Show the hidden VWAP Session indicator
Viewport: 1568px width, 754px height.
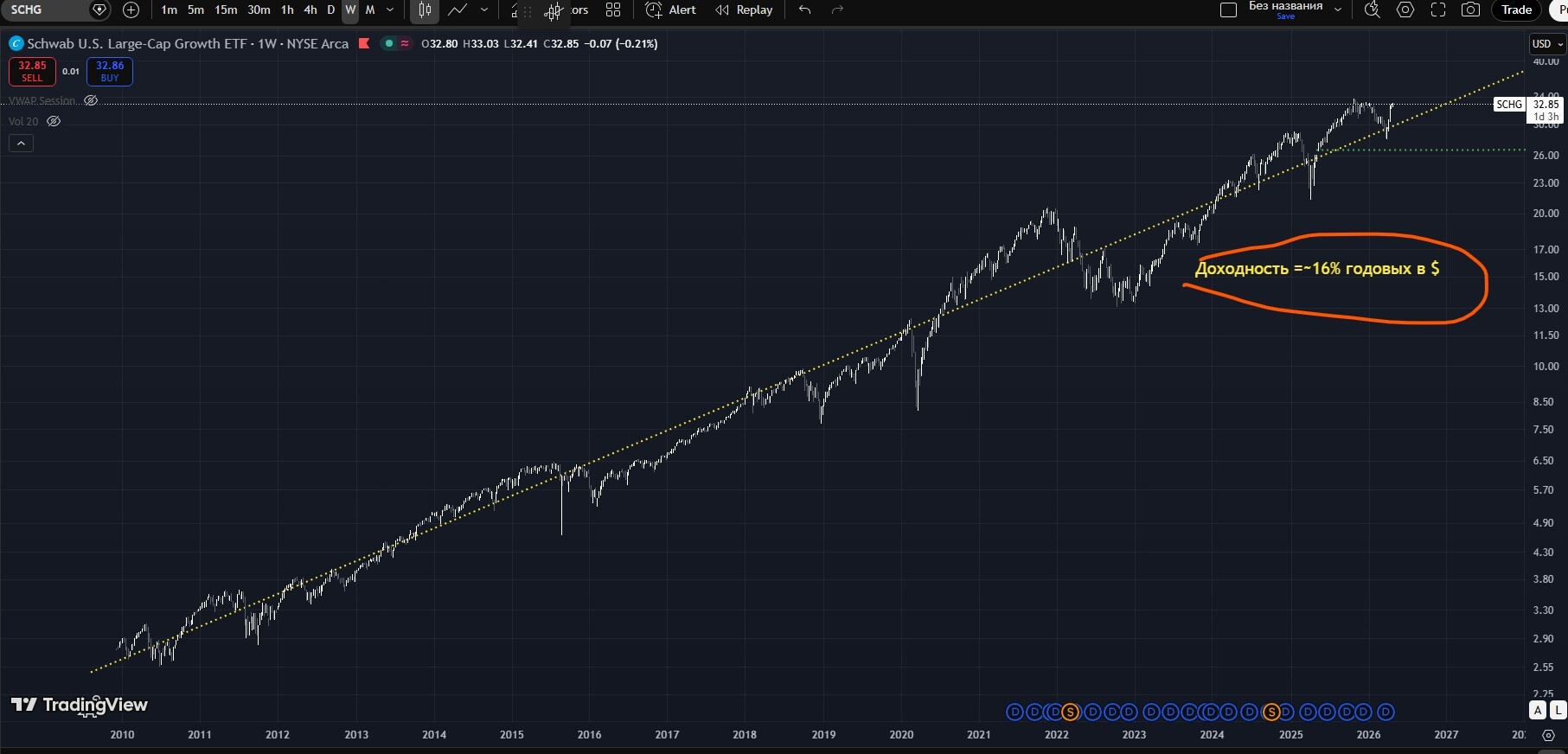click(91, 100)
